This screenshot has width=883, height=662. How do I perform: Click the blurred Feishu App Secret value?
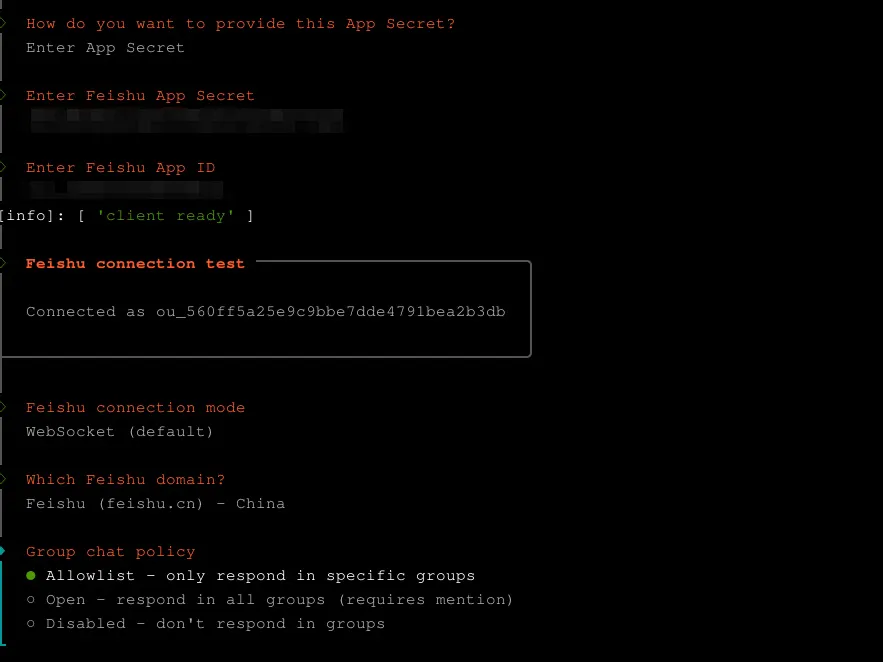[187, 120]
